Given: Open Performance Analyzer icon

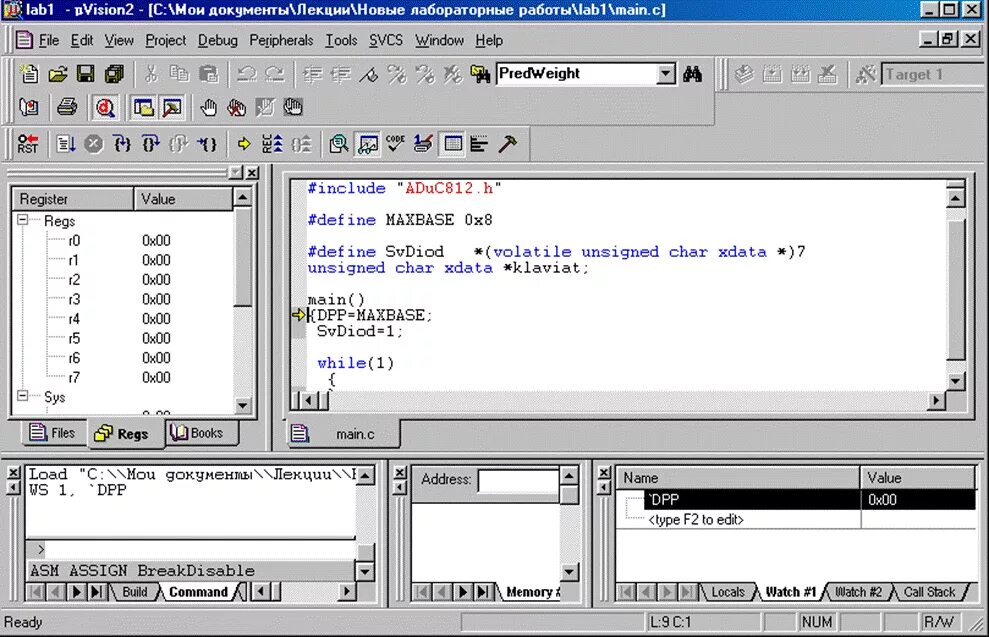Looking at the screenshot, I should point(479,144).
